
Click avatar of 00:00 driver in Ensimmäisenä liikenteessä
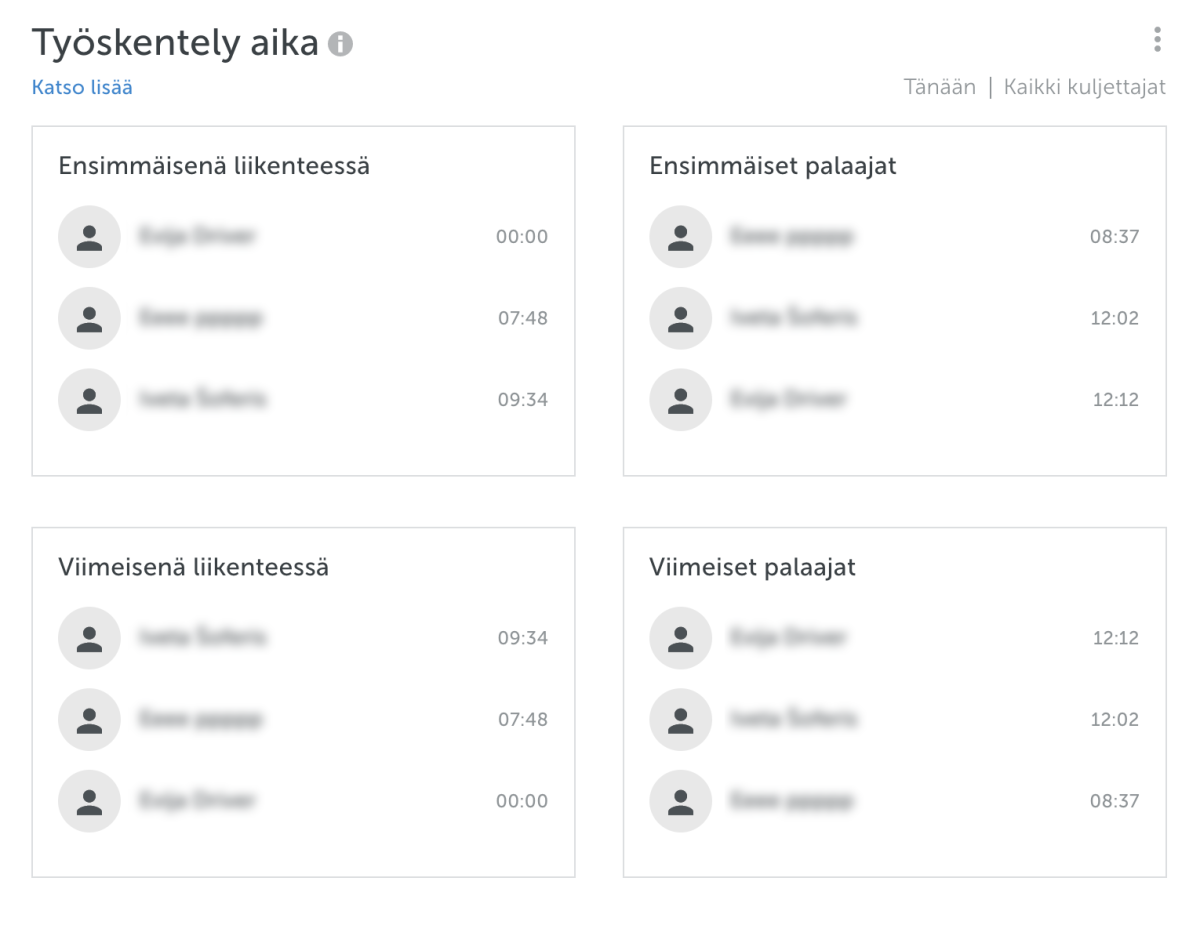[x=89, y=237]
